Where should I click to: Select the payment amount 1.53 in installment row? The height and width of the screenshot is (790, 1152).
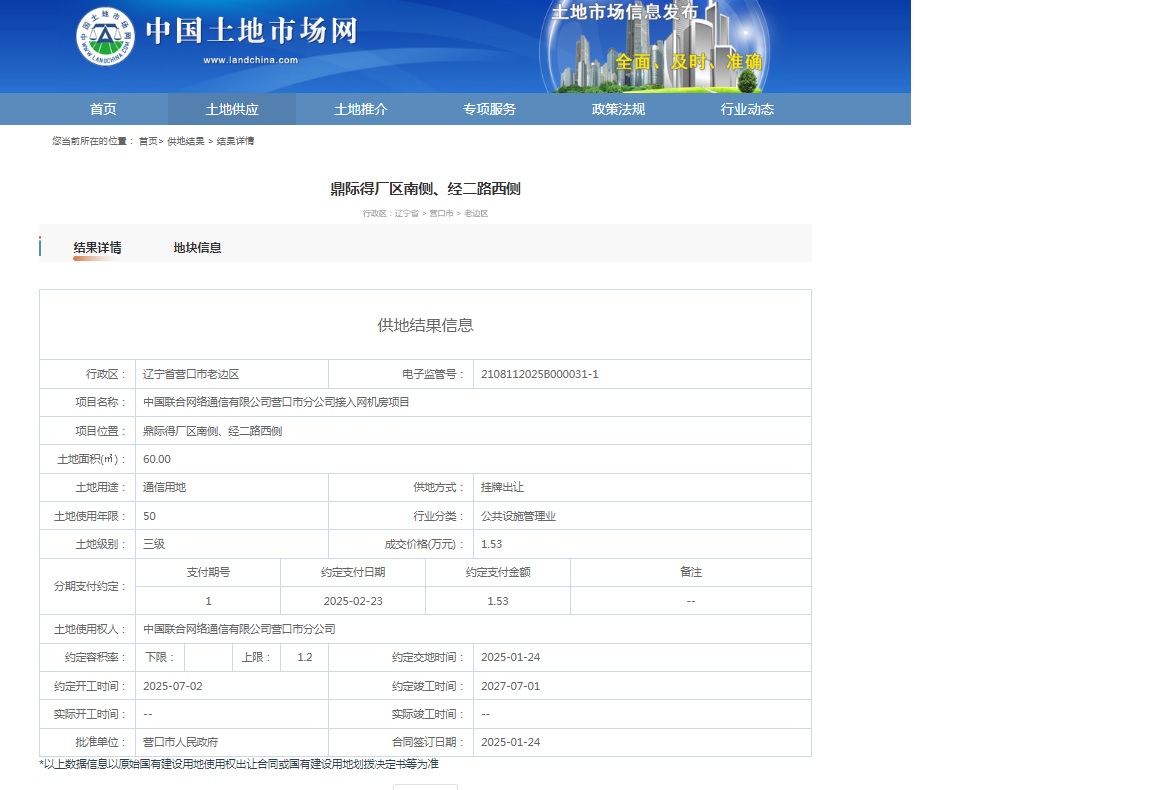(497, 601)
